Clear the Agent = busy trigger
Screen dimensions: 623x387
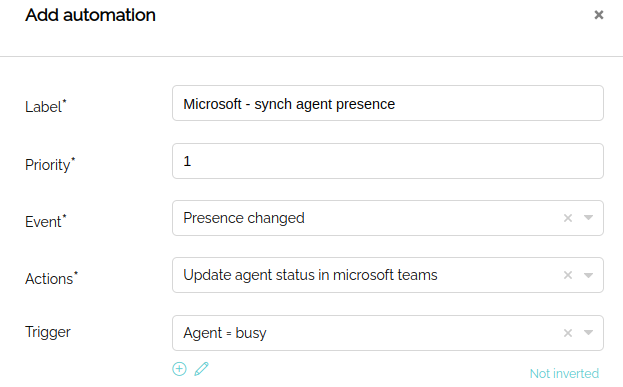click(x=568, y=333)
